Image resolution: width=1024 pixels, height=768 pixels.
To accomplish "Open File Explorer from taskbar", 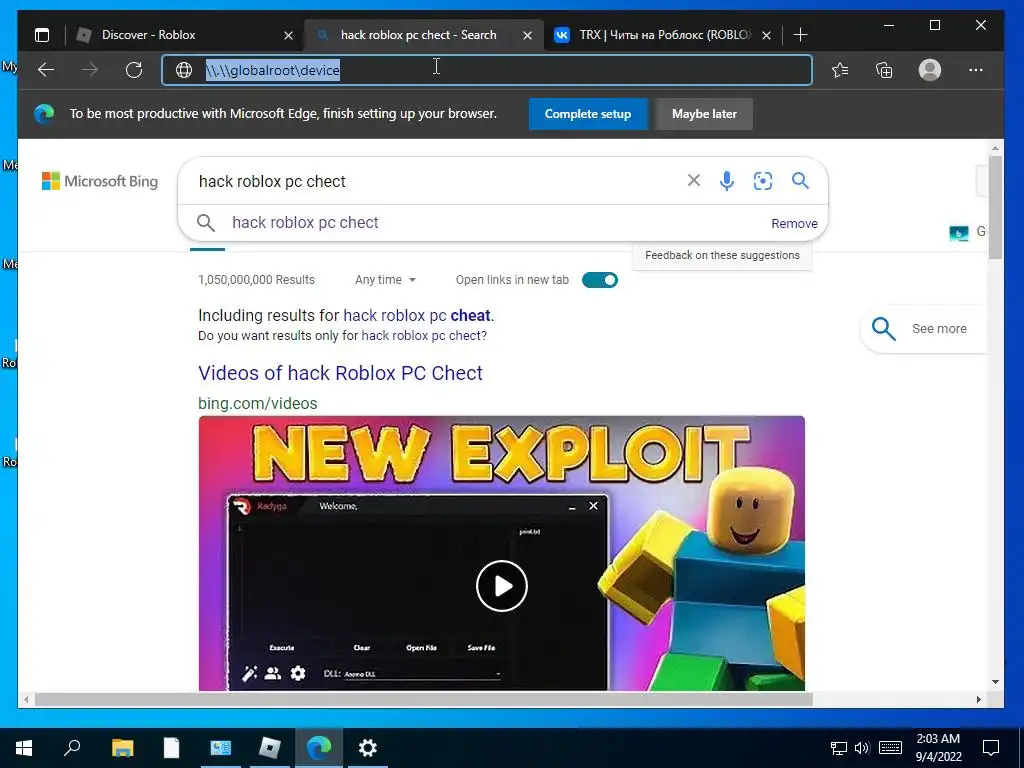I will coord(122,748).
